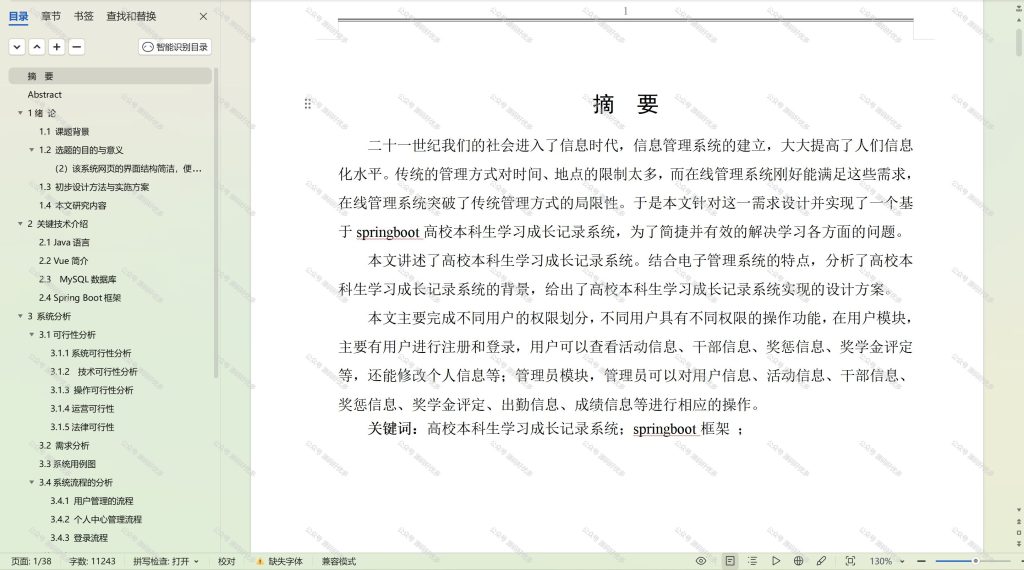Go to 3.1.3 操作可行性分析
This screenshot has width=1024, height=570.
[92, 390]
